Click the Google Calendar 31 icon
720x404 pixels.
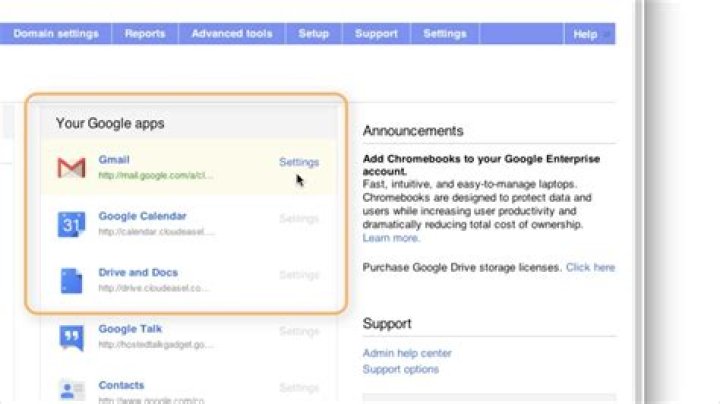pos(71,224)
